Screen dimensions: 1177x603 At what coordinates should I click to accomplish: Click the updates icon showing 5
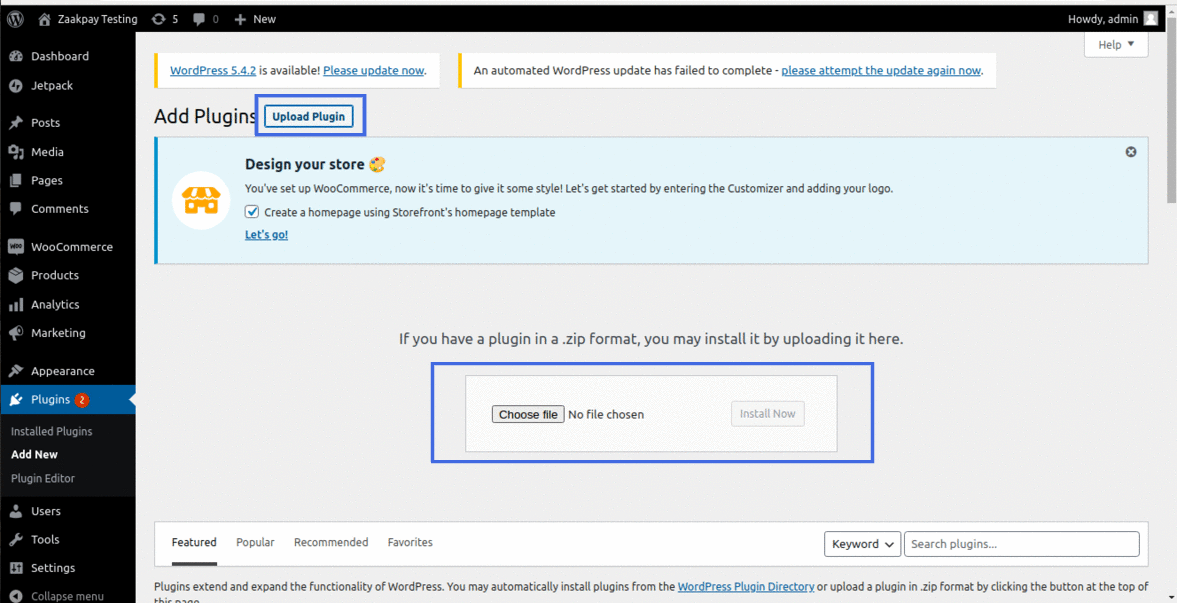[158, 20]
